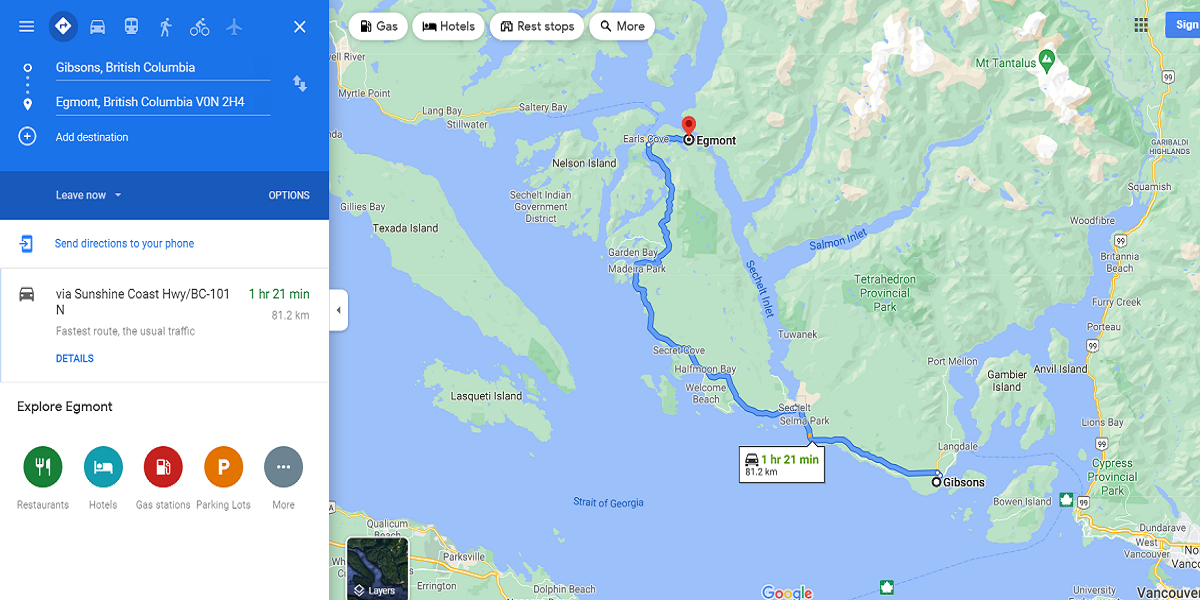The height and width of the screenshot is (600, 1200).
Task: Click the Gibsons starting point field
Action: tap(162, 68)
